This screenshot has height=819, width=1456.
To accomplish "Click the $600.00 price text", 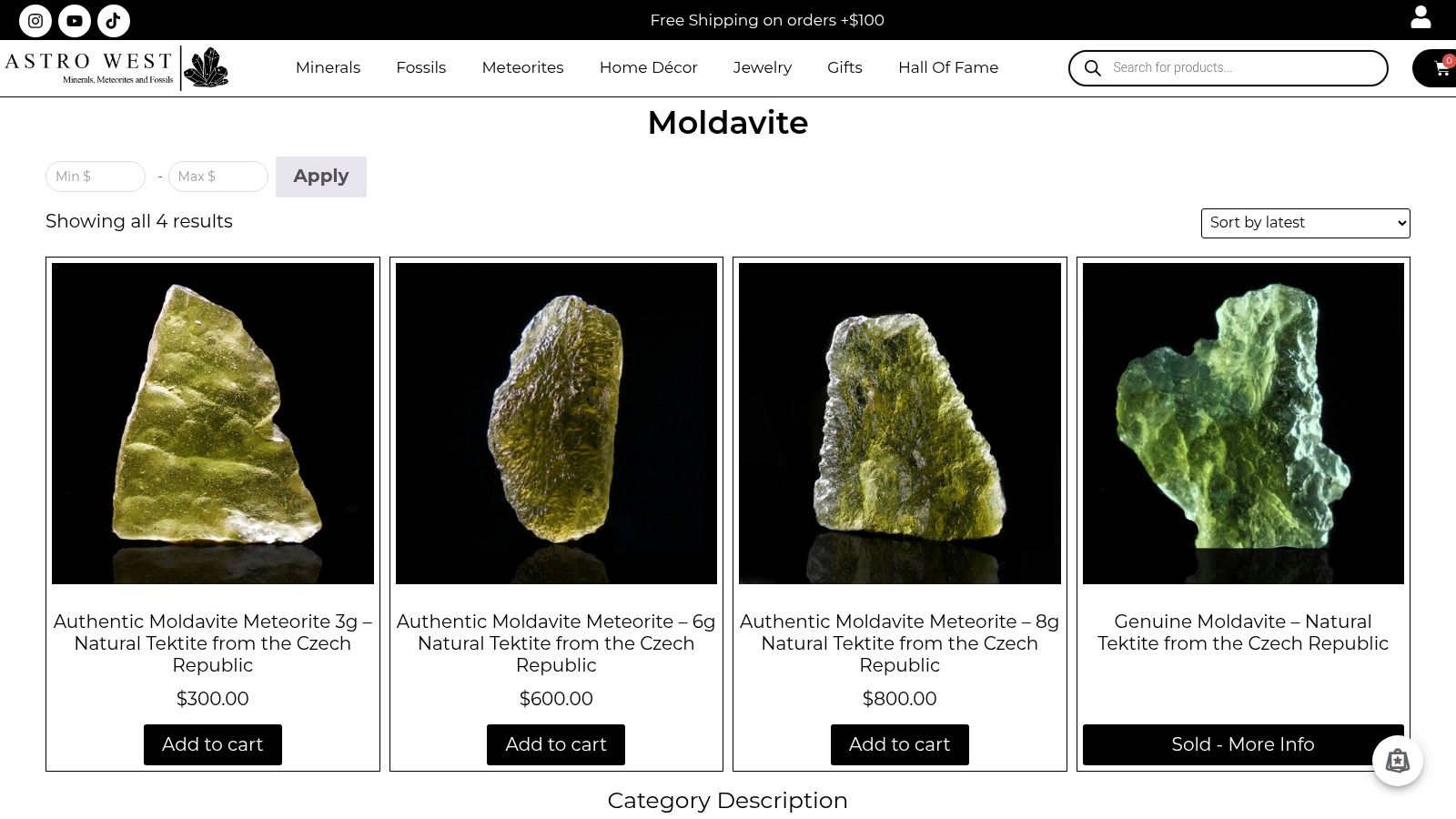I will point(556,699).
